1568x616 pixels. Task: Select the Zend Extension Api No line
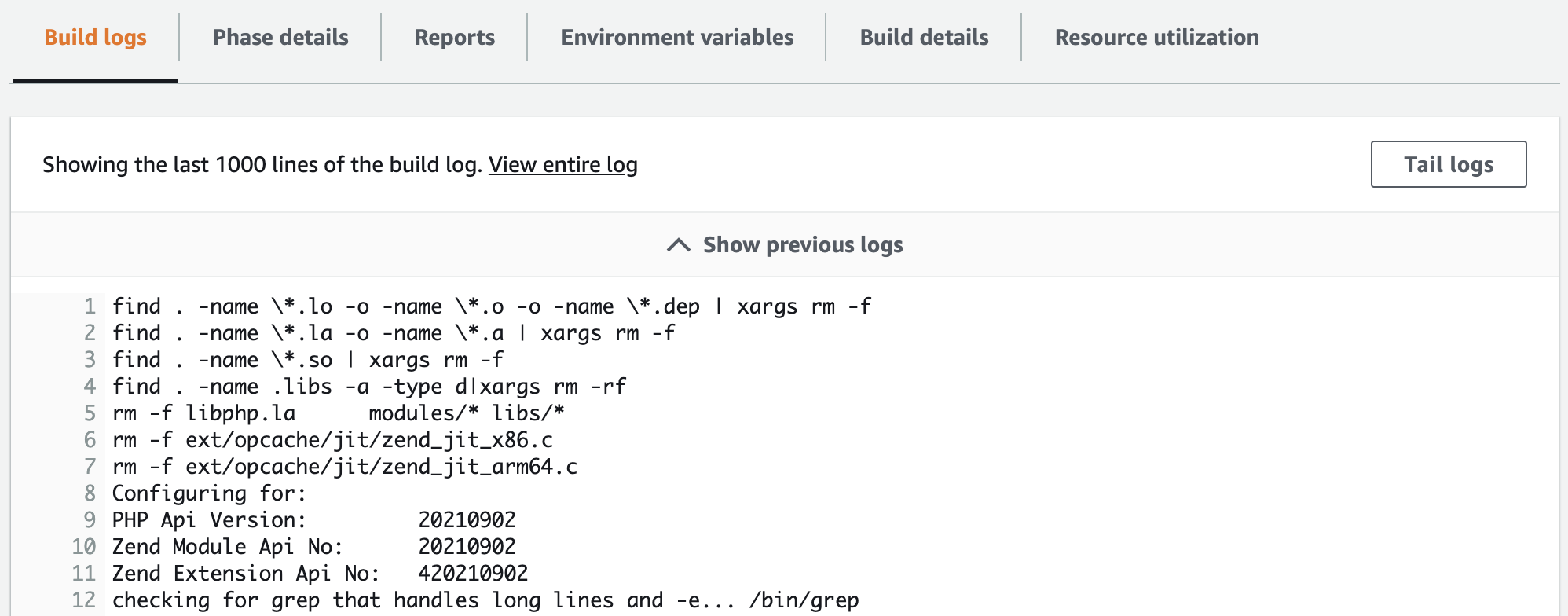click(320, 574)
